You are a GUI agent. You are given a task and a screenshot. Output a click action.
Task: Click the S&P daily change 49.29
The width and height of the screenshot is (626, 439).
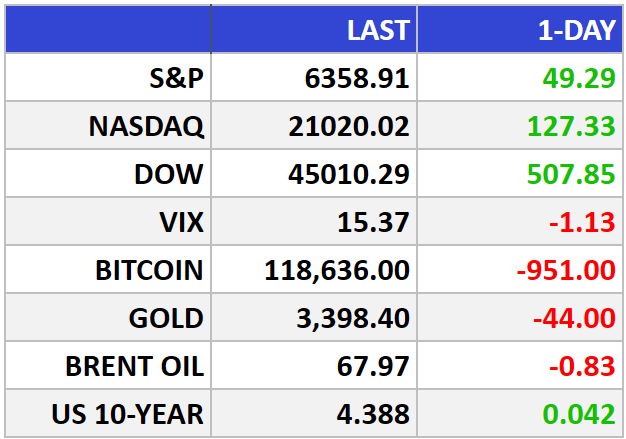click(578, 78)
